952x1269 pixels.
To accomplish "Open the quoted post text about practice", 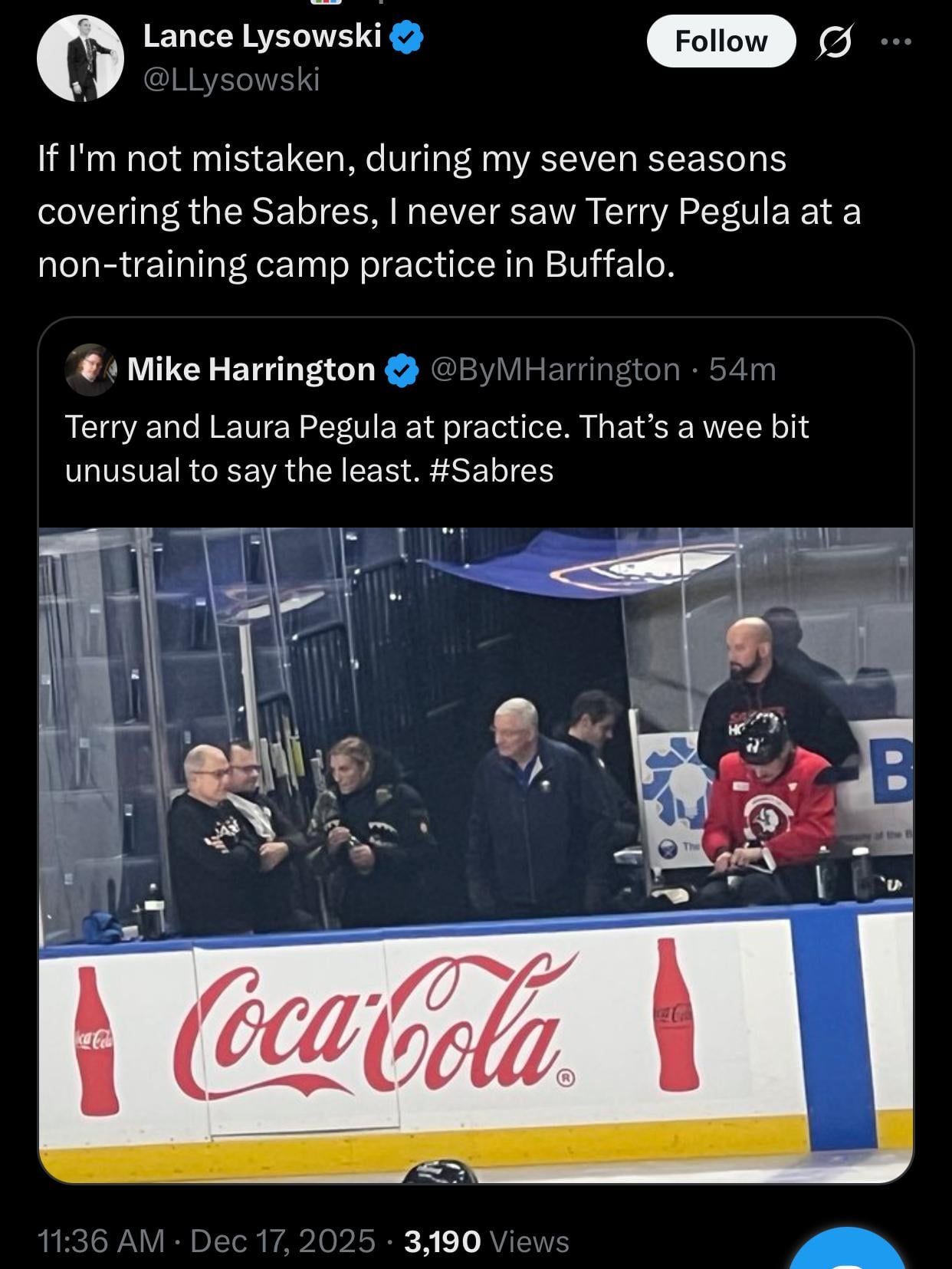I will (436, 428).
